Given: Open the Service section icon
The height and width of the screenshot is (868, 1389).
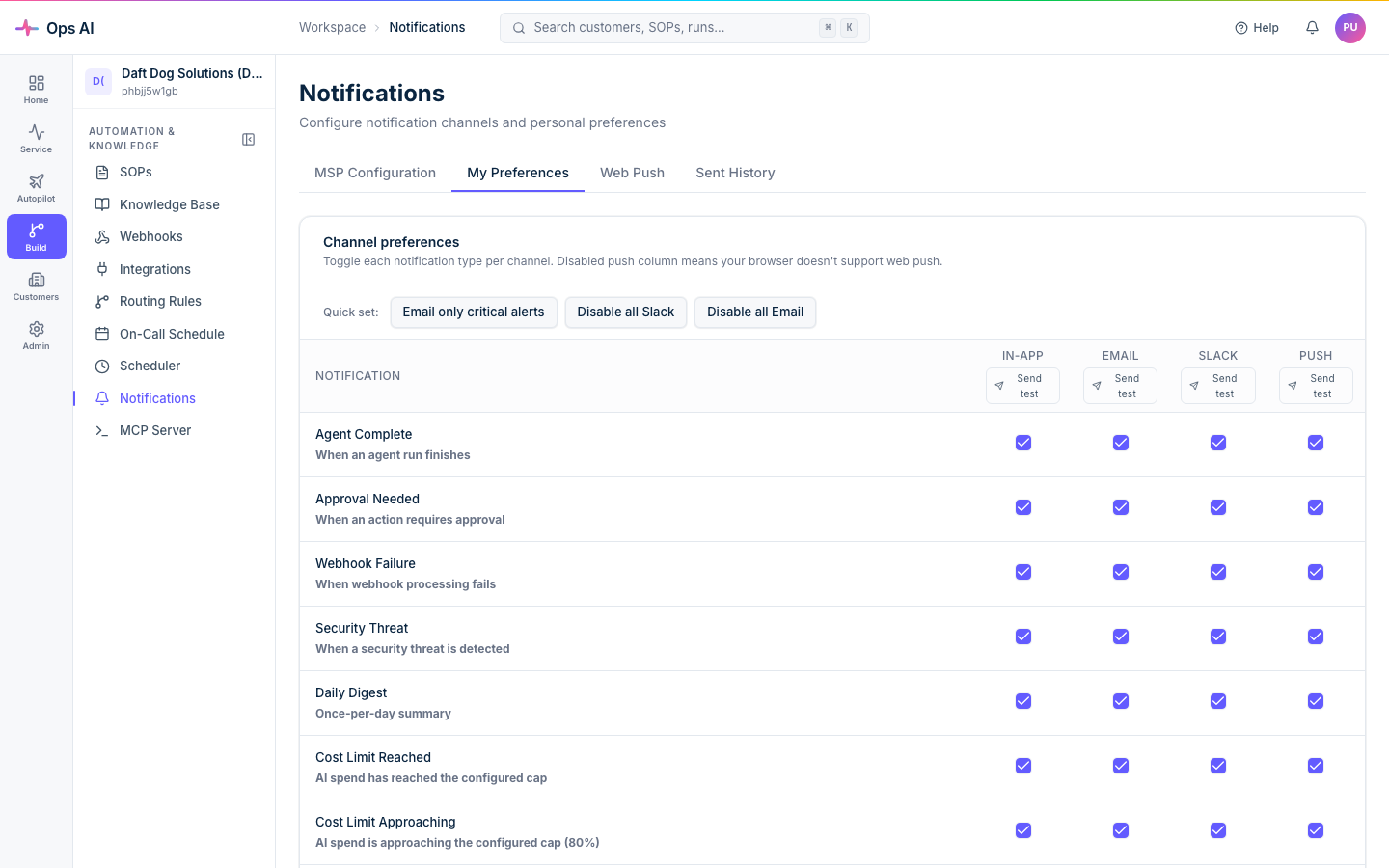Looking at the screenshot, I should point(37,132).
